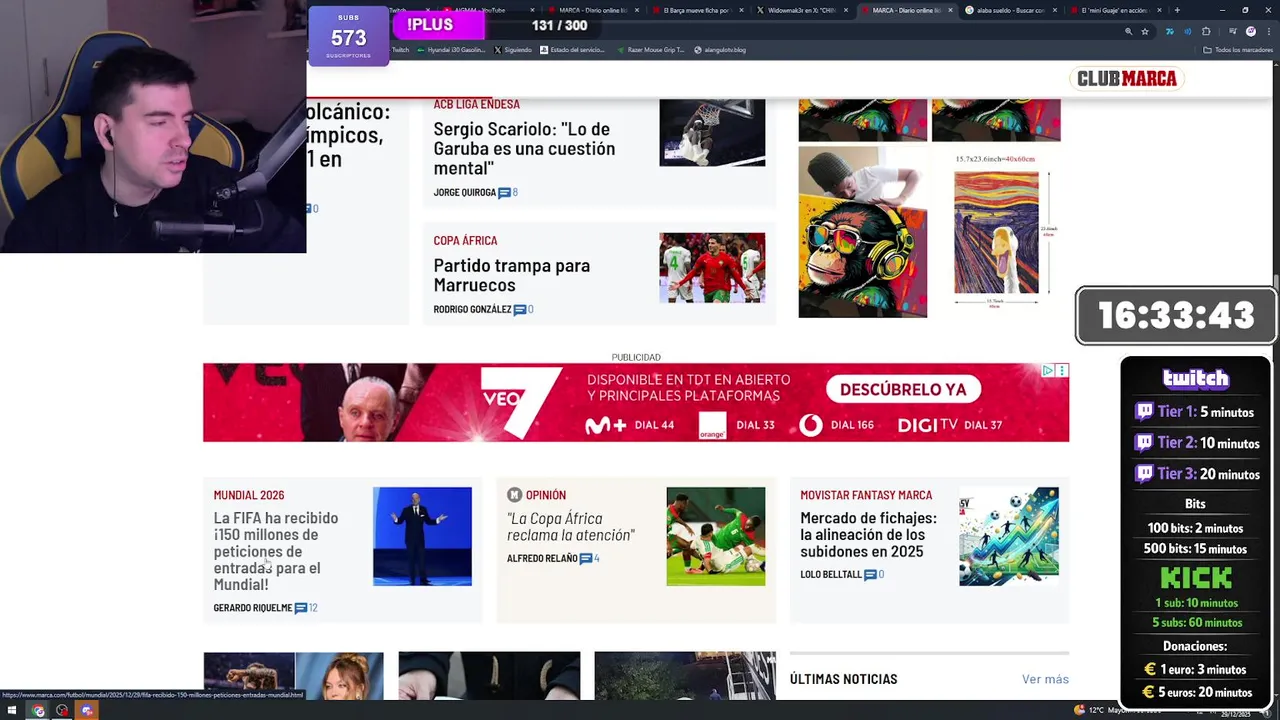Click the zoom magnifier icon in address bar

(1128, 31)
